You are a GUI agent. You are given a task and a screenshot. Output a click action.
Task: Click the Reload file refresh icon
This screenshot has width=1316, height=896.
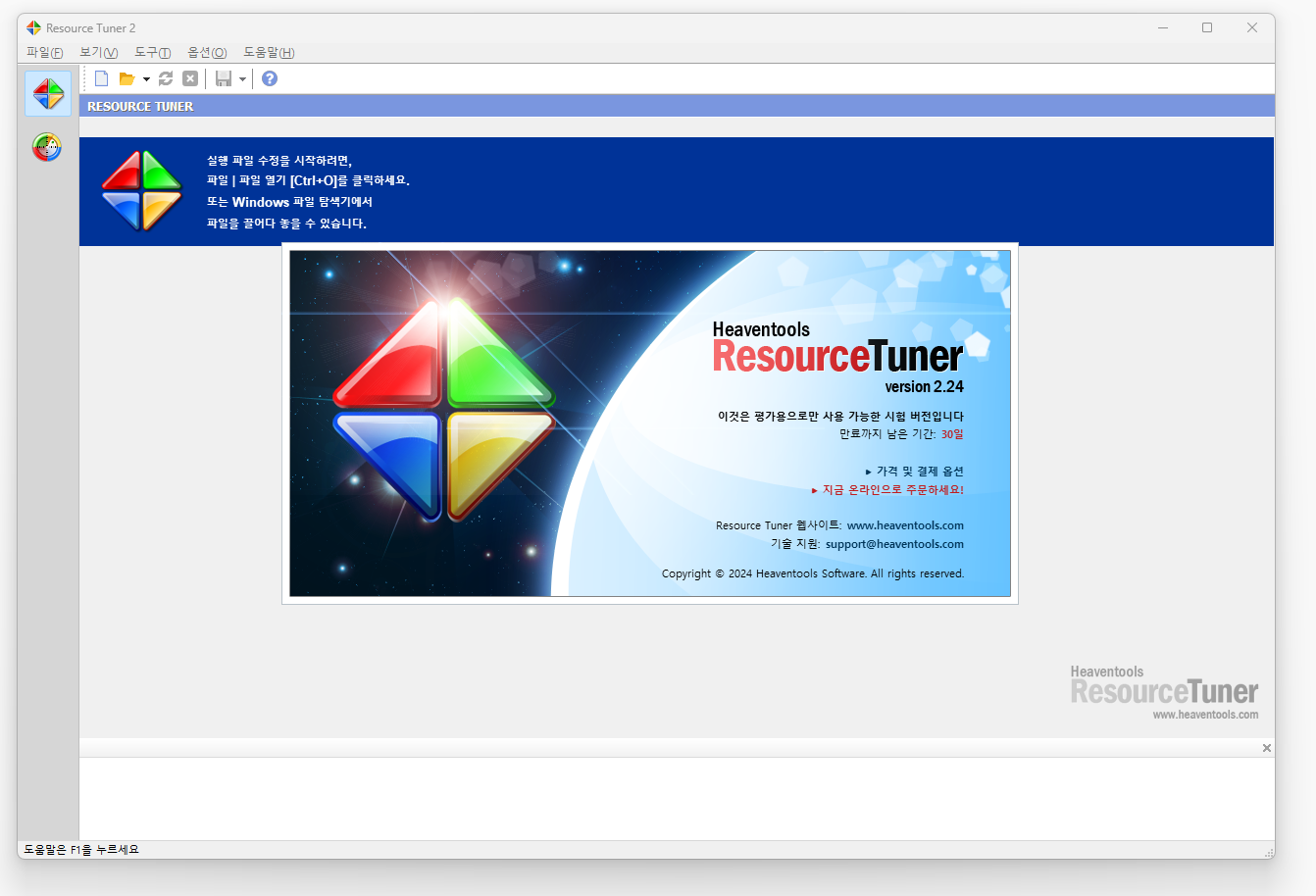[166, 78]
